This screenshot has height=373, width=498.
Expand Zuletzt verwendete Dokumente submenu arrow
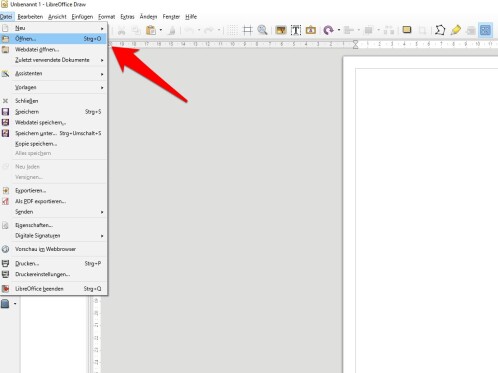(x=102, y=60)
